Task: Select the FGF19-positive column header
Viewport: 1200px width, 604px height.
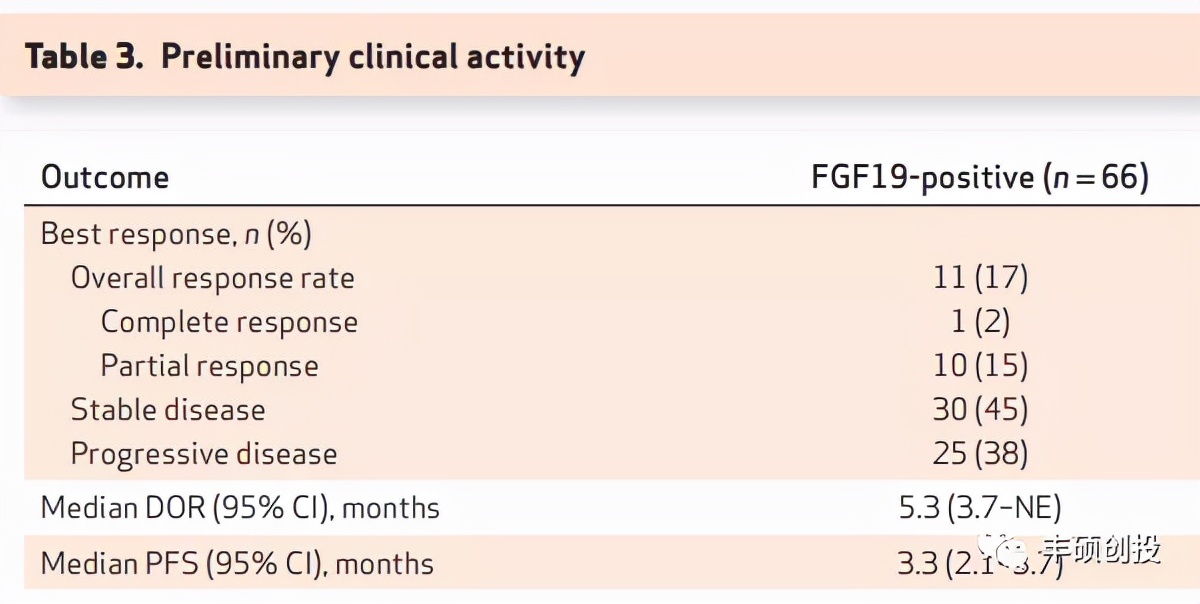Action: [980, 178]
